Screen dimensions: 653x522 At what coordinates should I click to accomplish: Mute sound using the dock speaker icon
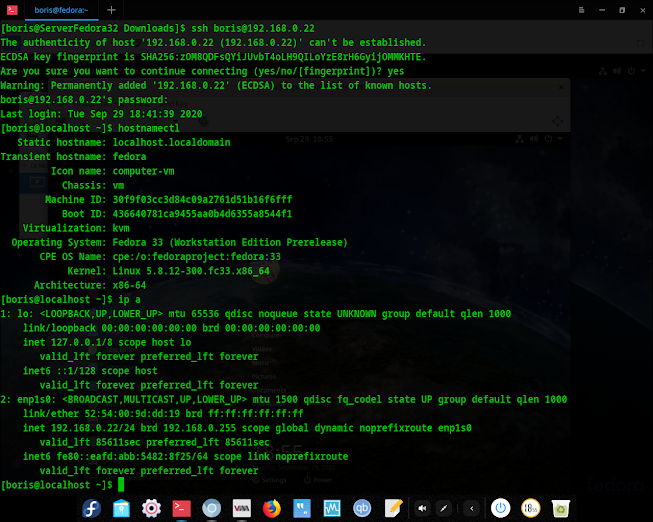[422, 508]
